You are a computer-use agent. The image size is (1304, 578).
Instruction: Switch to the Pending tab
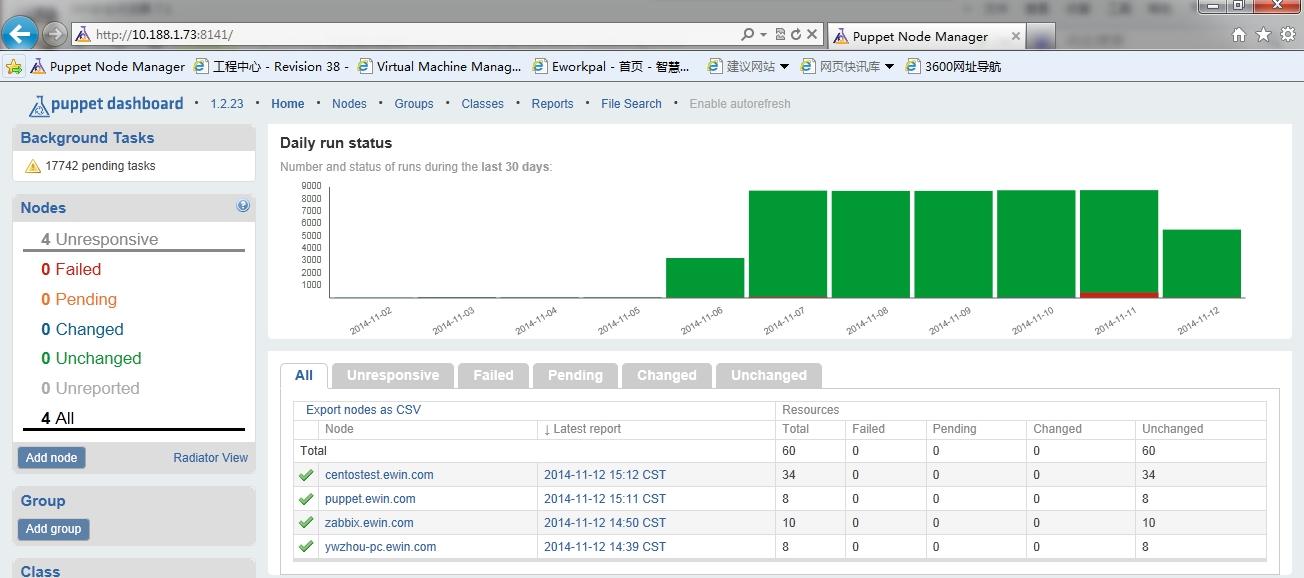[575, 376]
